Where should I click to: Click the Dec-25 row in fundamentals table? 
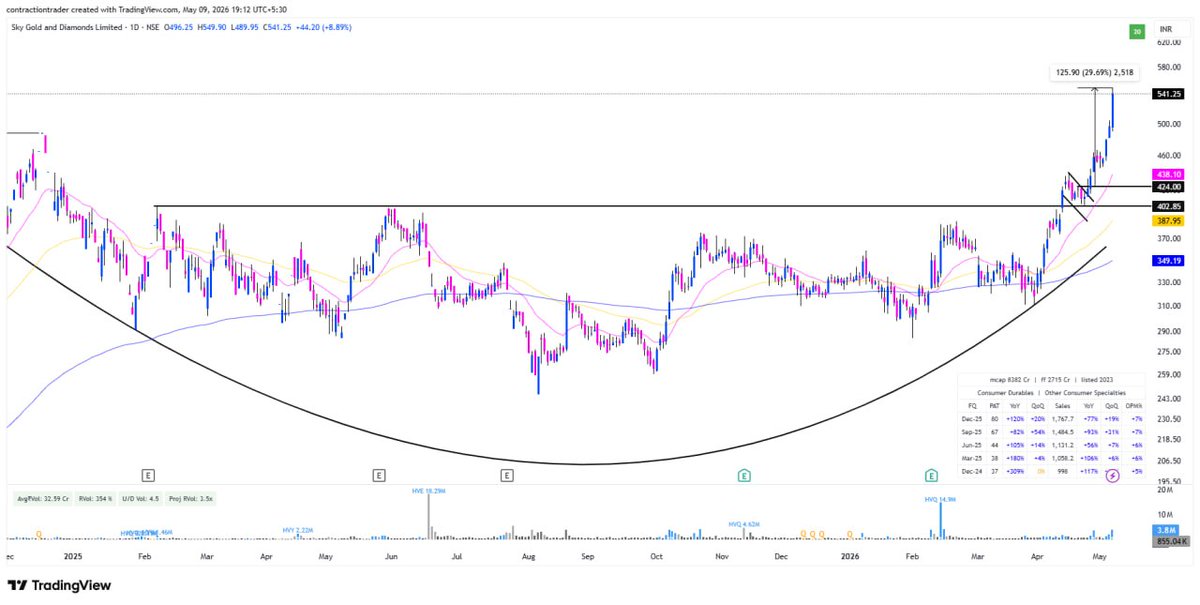[1050, 419]
